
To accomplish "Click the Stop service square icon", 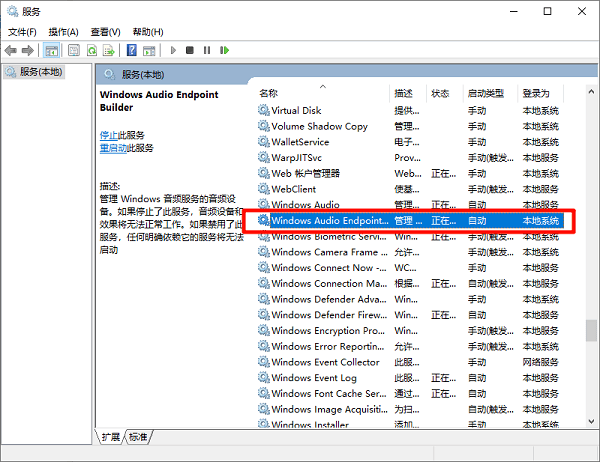I will pos(189,50).
